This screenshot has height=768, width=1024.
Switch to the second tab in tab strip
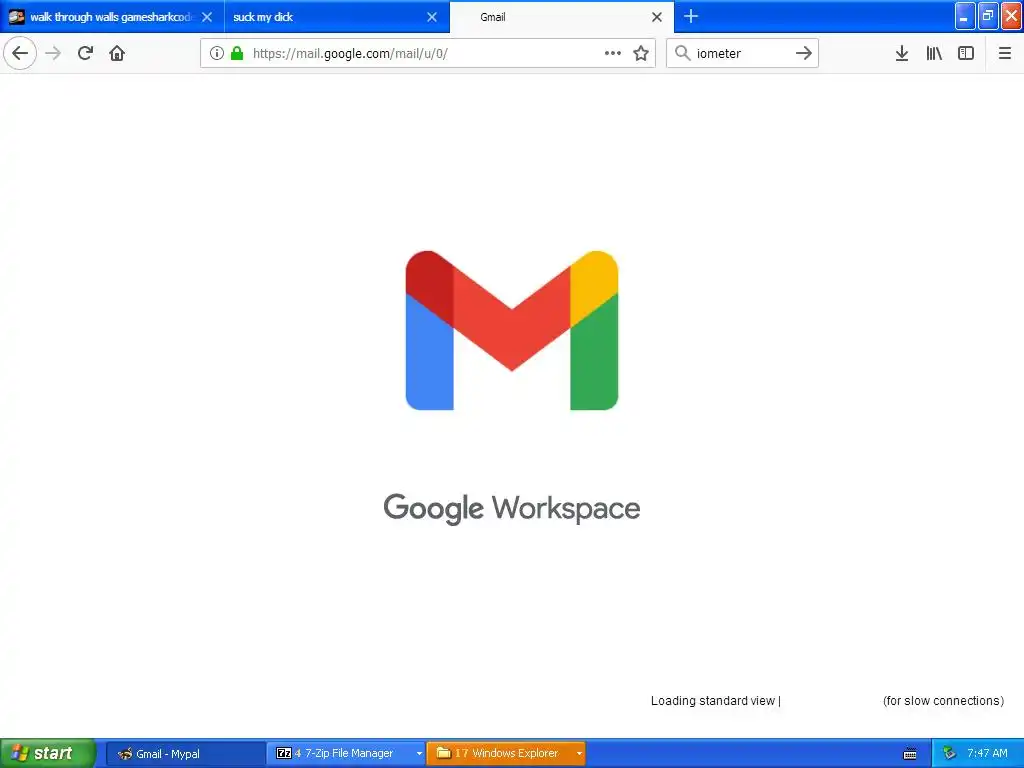pyautogui.click(x=337, y=17)
